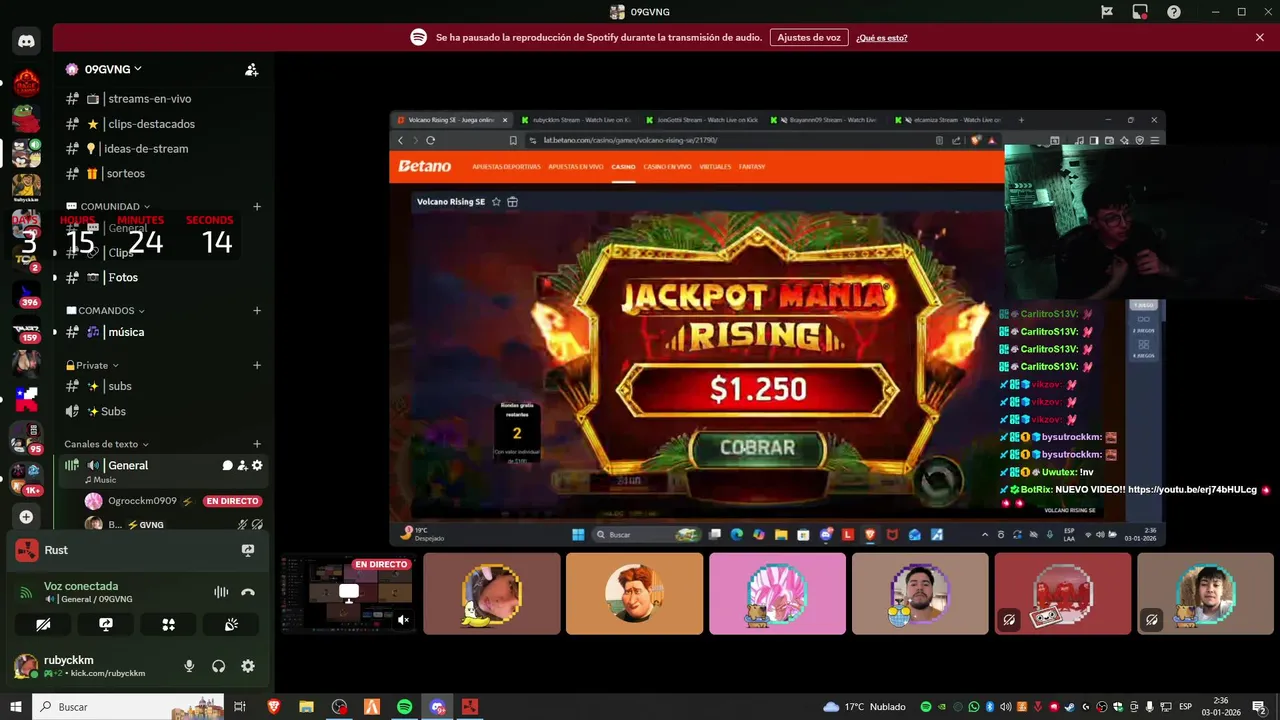The height and width of the screenshot is (720, 1280).
Task: Stream Rust with the screen share icon
Action: pyautogui.click(x=248, y=550)
